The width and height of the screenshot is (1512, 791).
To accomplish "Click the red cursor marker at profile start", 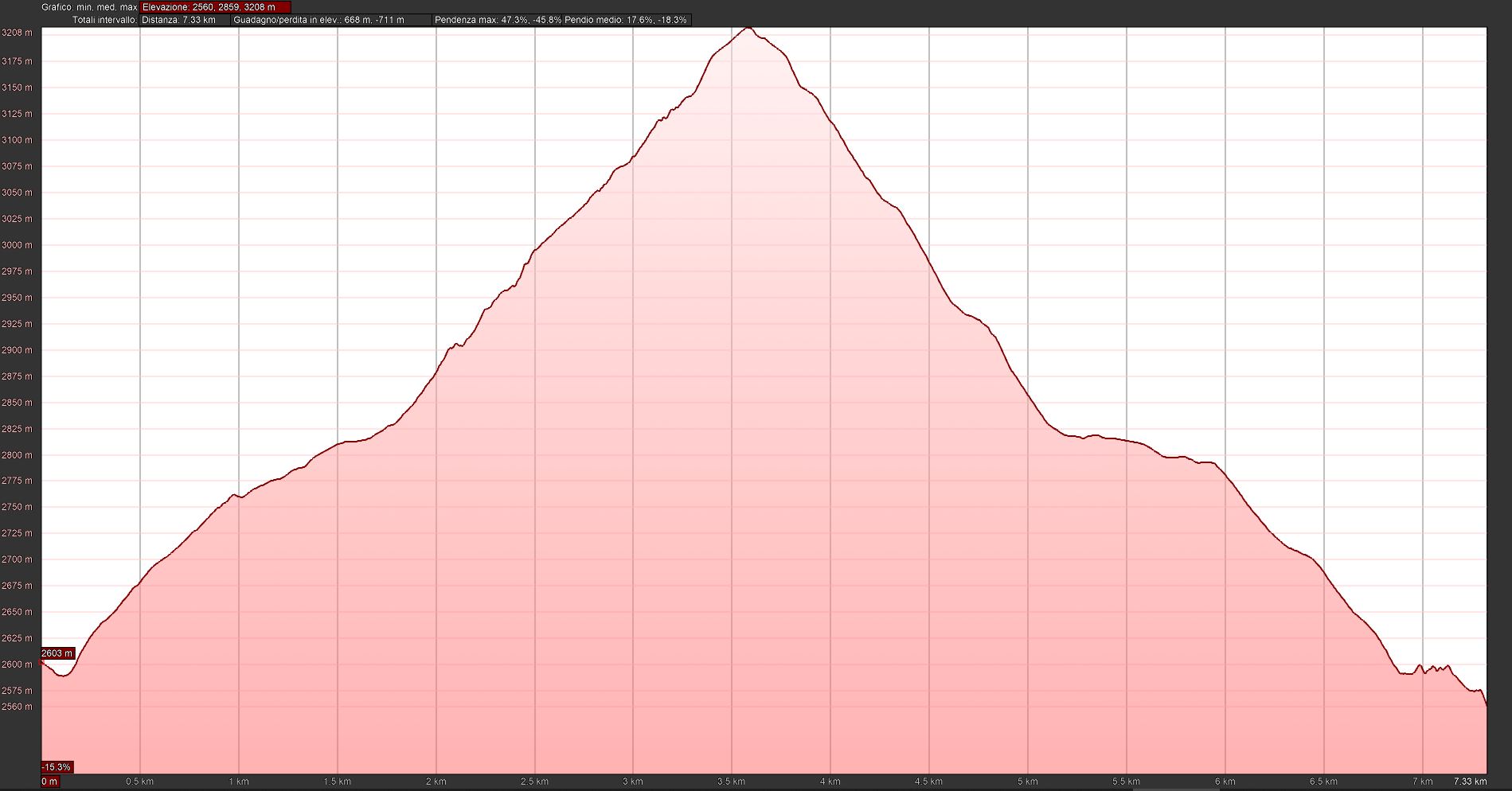I will click(42, 661).
